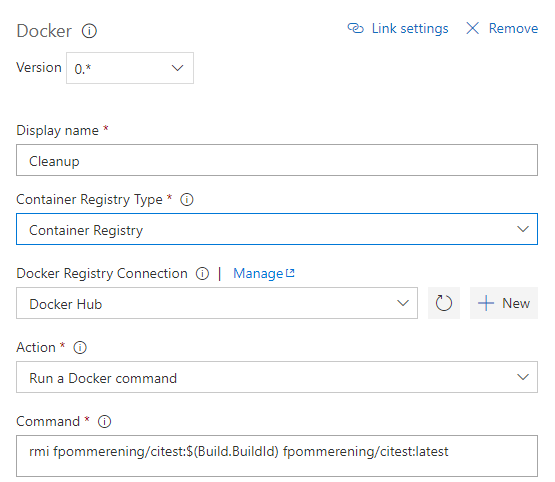Click the Display name field containing Cleanup
555x482 pixels.
point(277,160)
